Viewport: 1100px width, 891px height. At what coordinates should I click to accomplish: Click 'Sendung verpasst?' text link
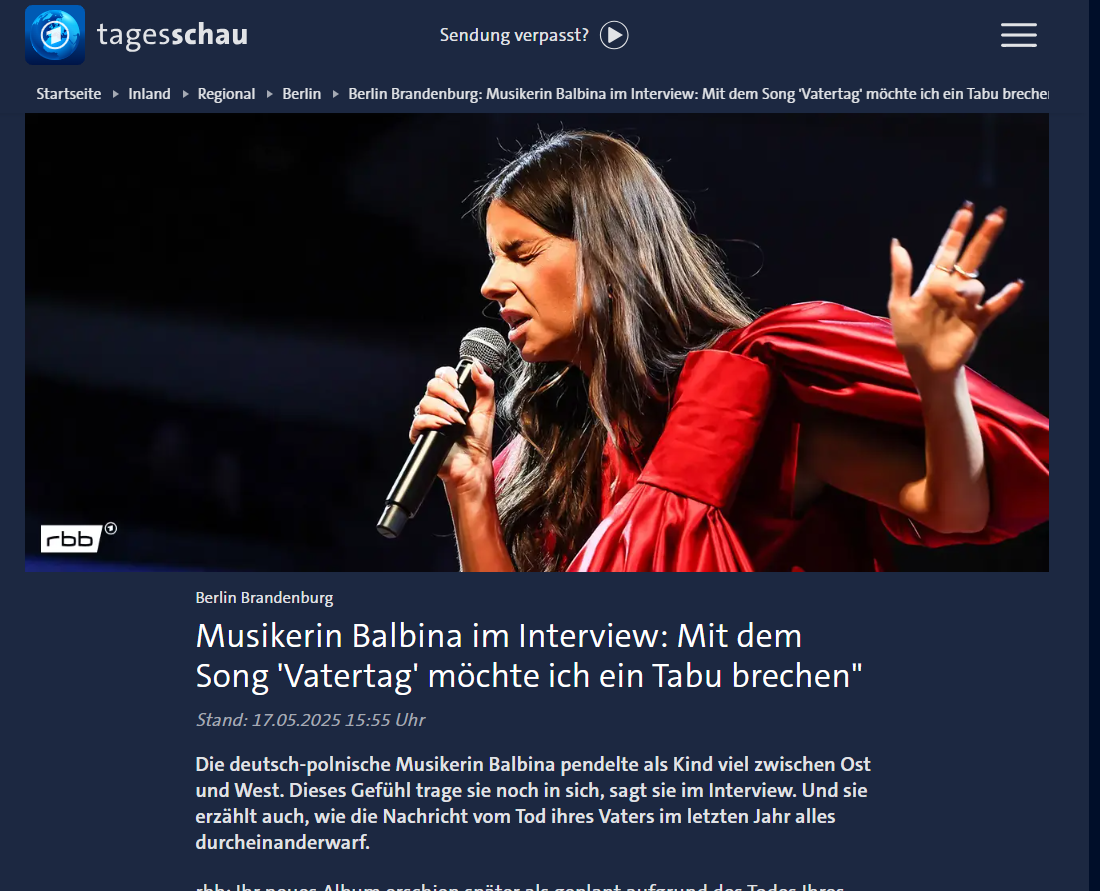point(514,35)
